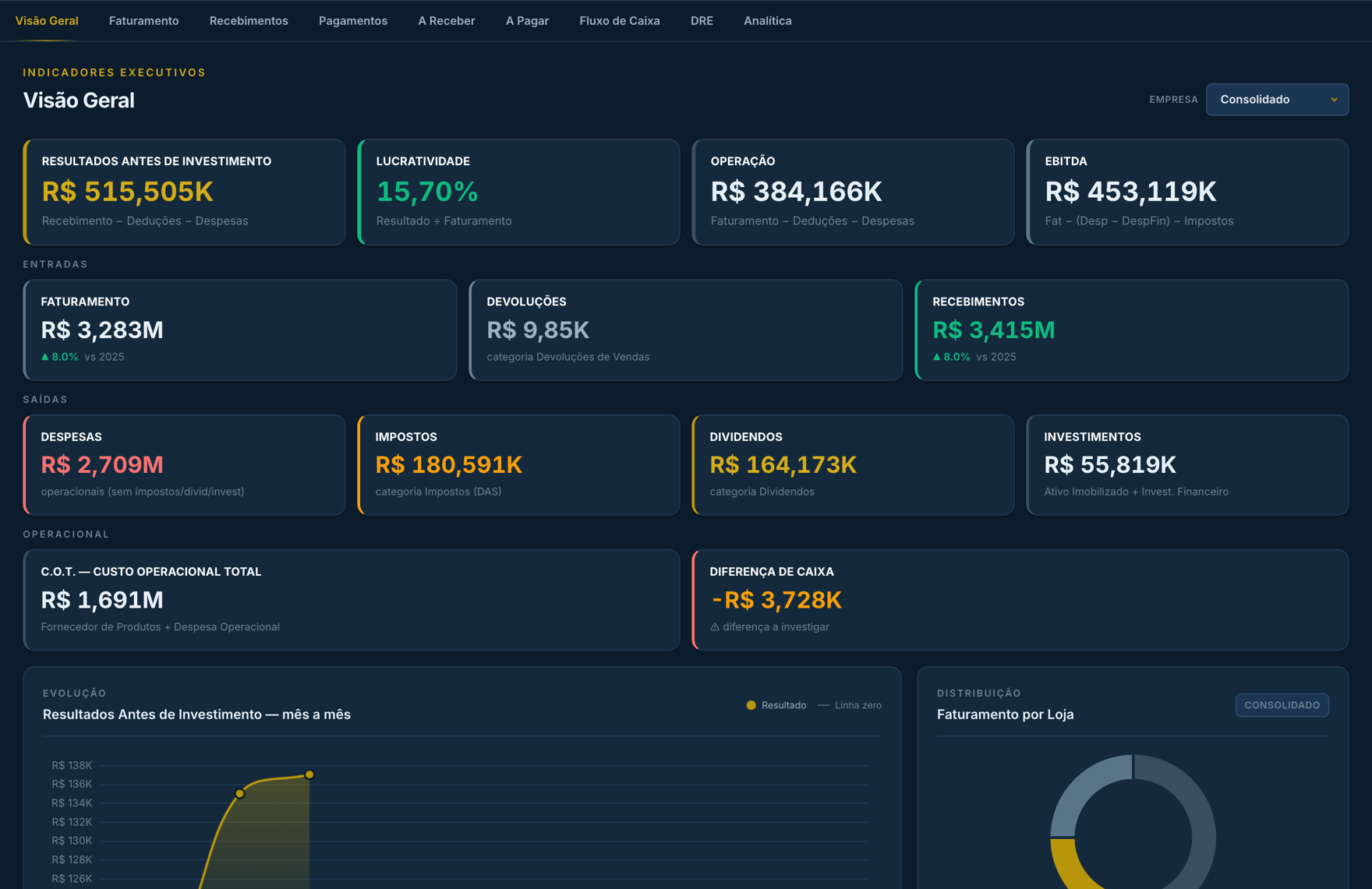Click the Empresa dropdown chevron arrow

(x=1334, y=100)
